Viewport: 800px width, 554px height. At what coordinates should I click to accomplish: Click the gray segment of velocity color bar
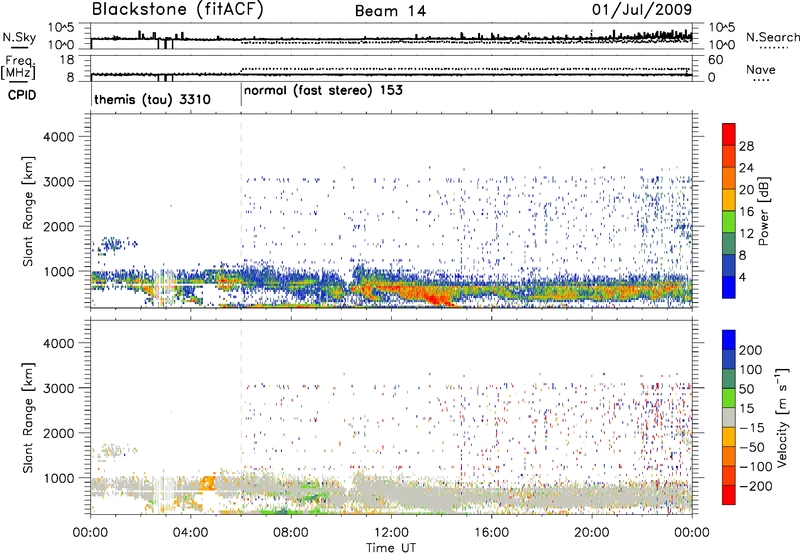[729, 418]
